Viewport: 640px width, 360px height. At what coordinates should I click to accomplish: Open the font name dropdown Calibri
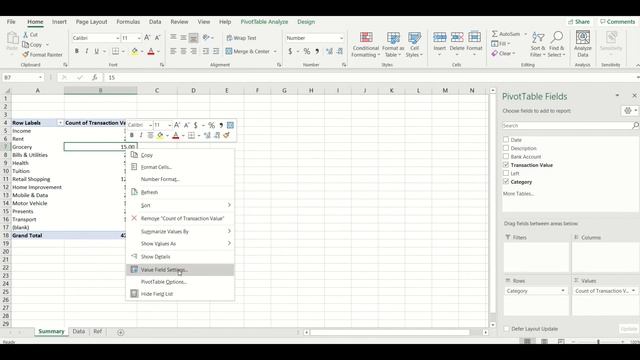coord(117,38)
